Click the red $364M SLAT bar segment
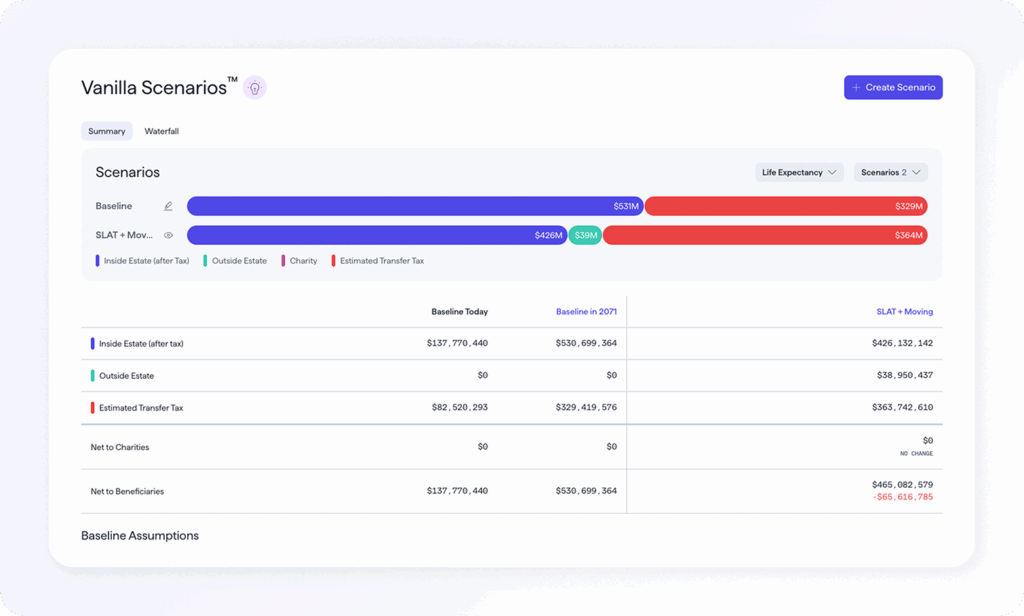 coord(765,236)
